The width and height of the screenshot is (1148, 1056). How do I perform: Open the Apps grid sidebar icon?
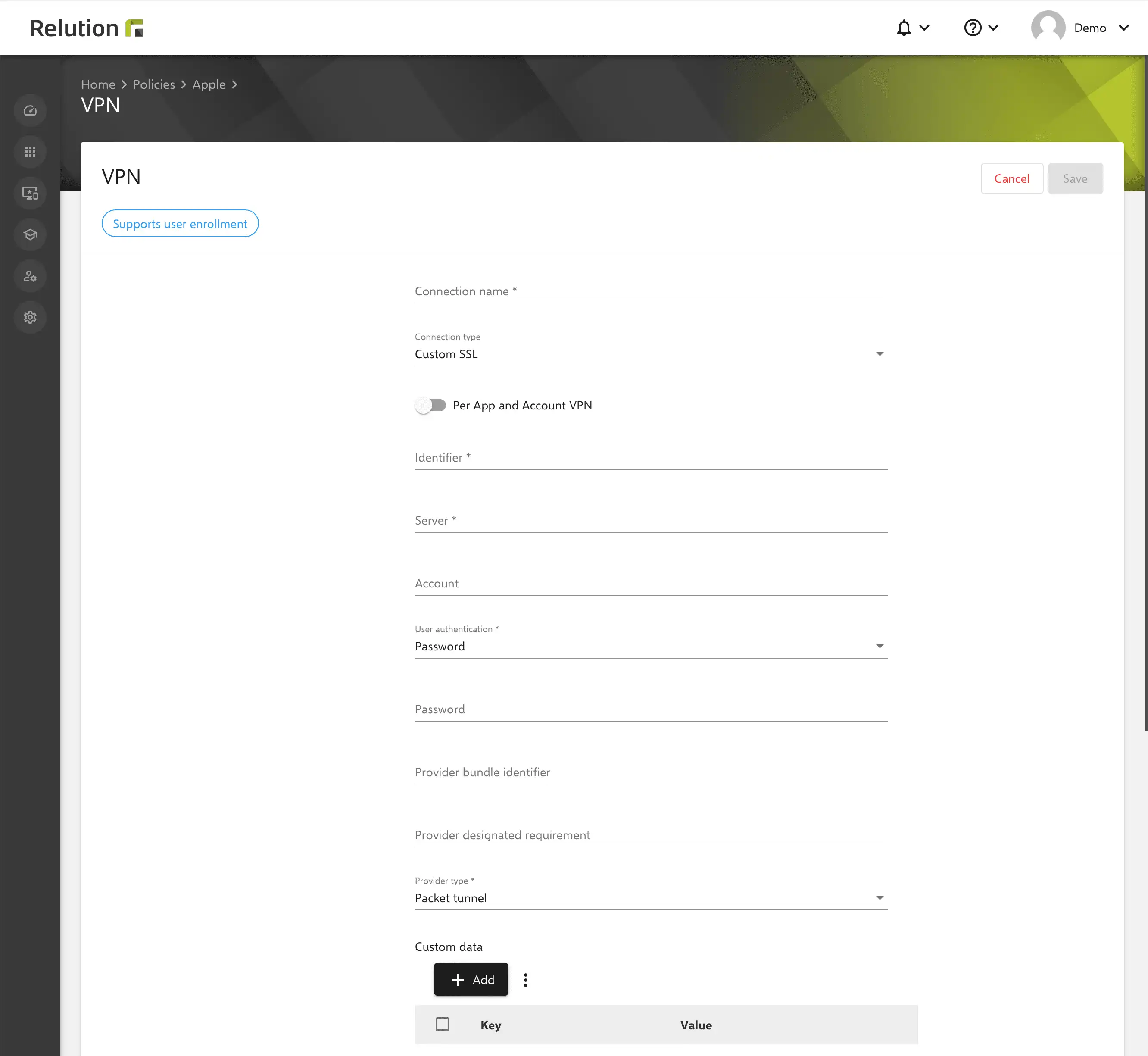click(x=30, y=152)
